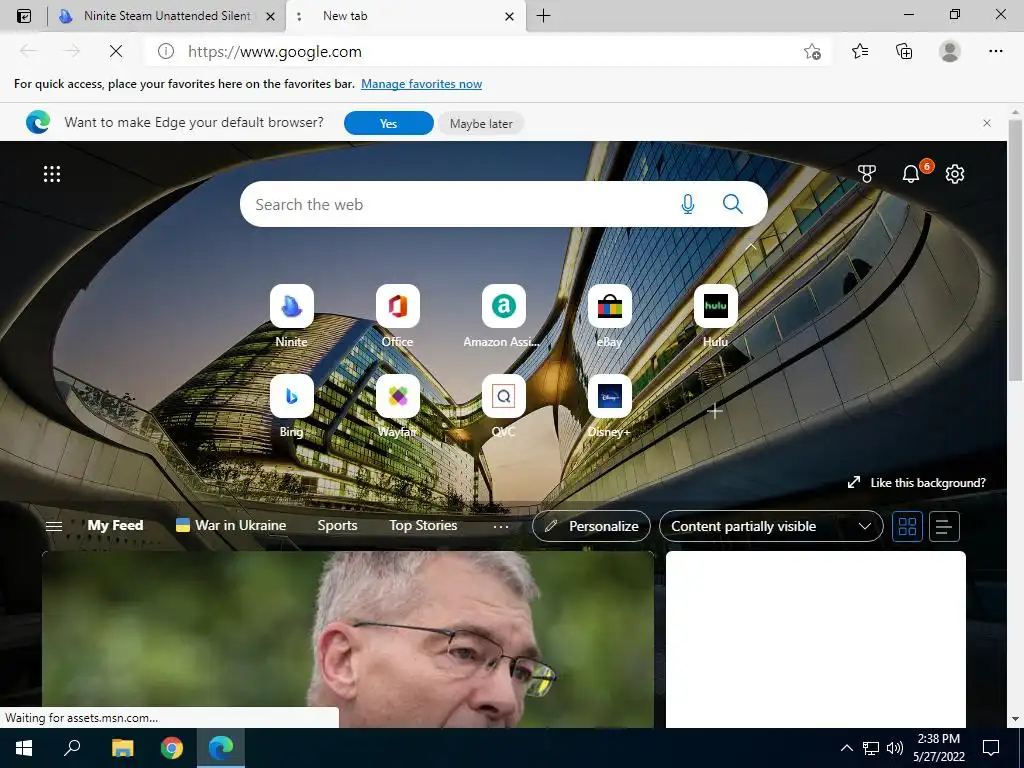This screenshot has height=768, width=1024.
Task: Open the feed hamburger menu
Action: pos(54,526)
